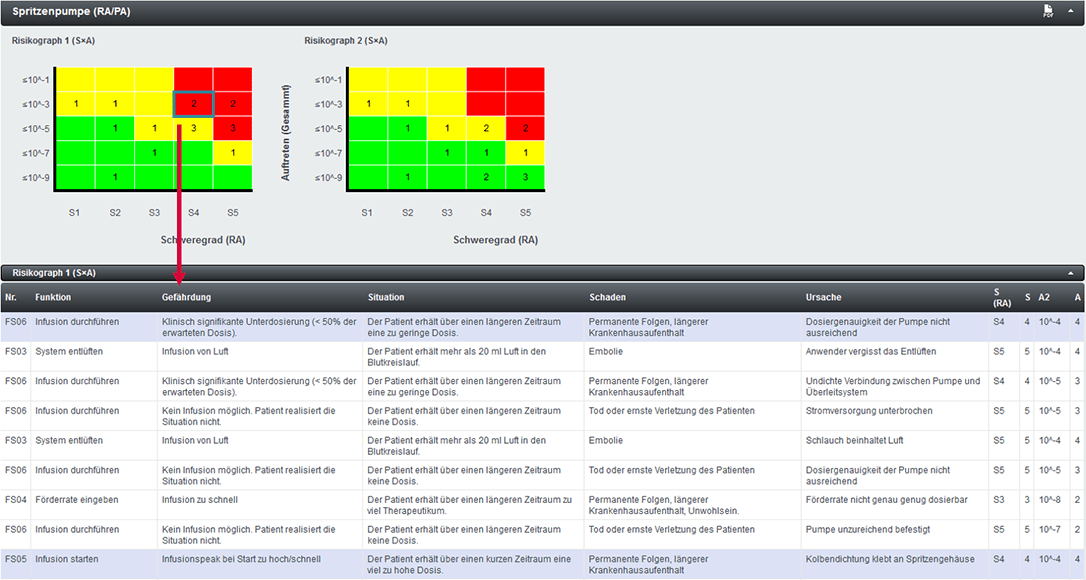1086x580 pixels.
Task: Click the 'Schweregrad (RA)' axis label of Risikograph 2
Action: 497,240
